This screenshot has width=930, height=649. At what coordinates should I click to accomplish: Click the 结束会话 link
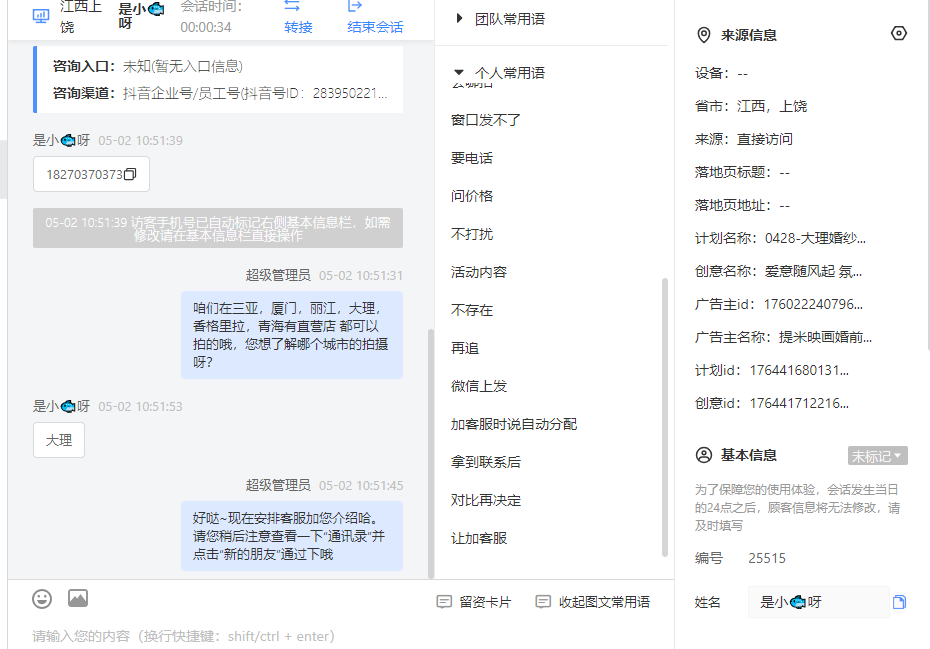pos(375,27)
